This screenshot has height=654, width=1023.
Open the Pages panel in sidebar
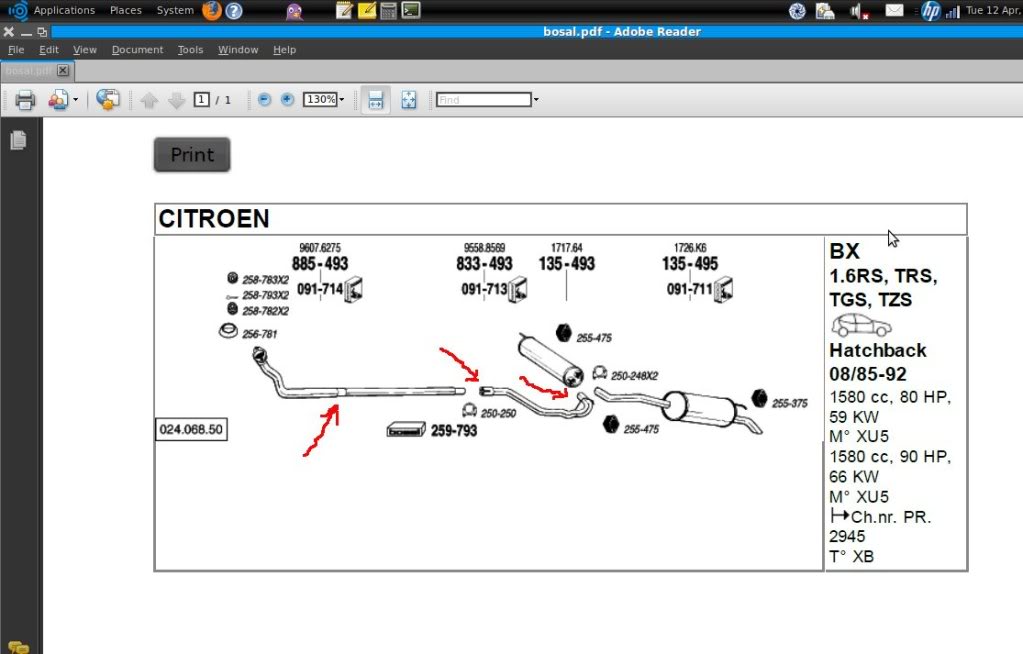point(18,140)
